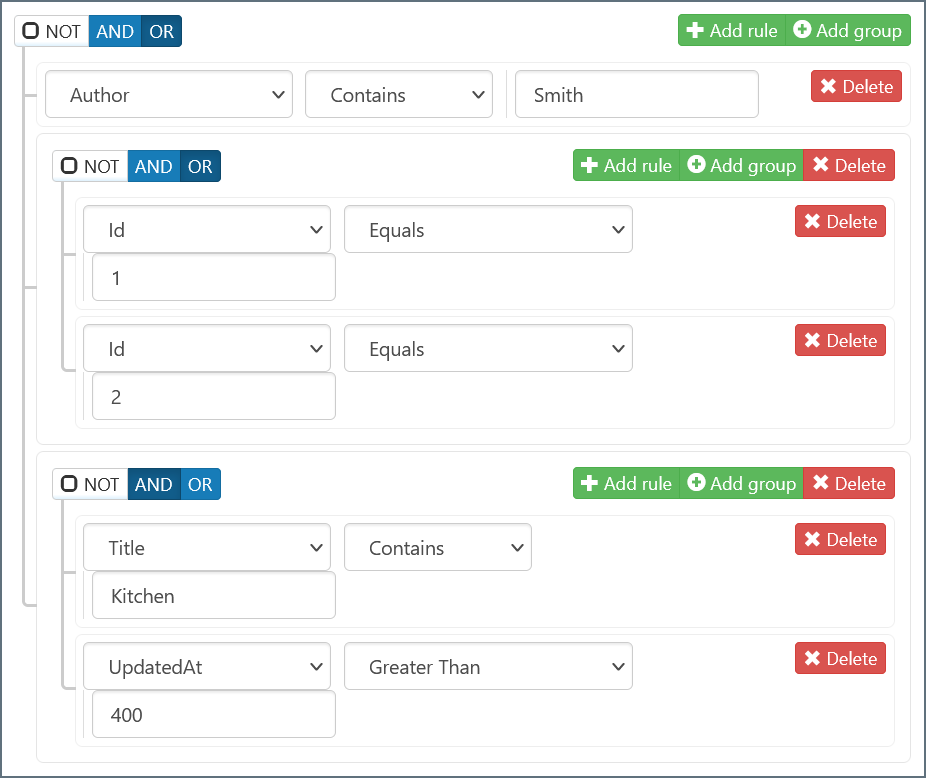Image resolution: width=926 pixels, height=778 pixels.
Task: Click the circled plus icon on the top-level Add group
Action: pos(802,31)
